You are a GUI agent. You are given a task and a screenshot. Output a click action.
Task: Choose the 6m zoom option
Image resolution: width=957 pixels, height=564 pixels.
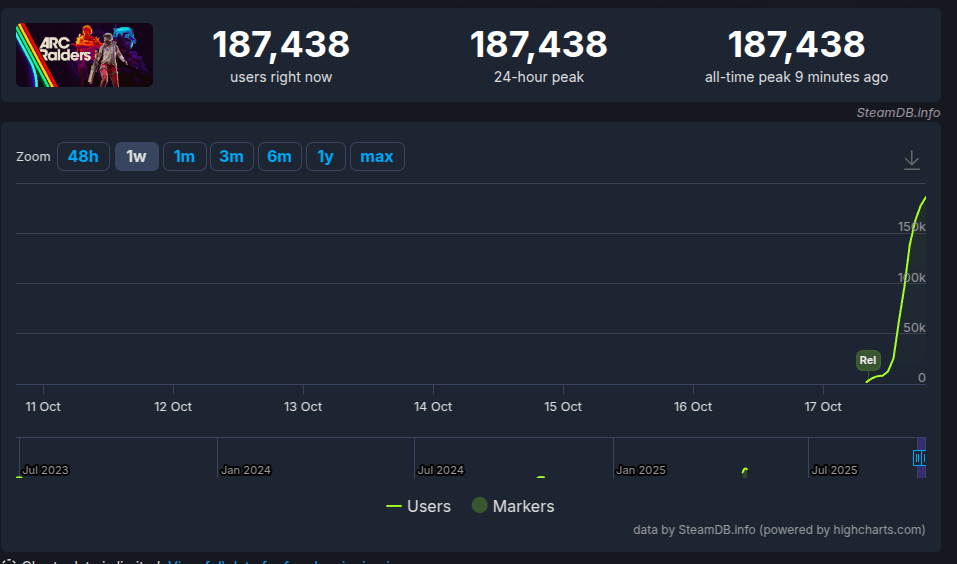coord(280,157)
